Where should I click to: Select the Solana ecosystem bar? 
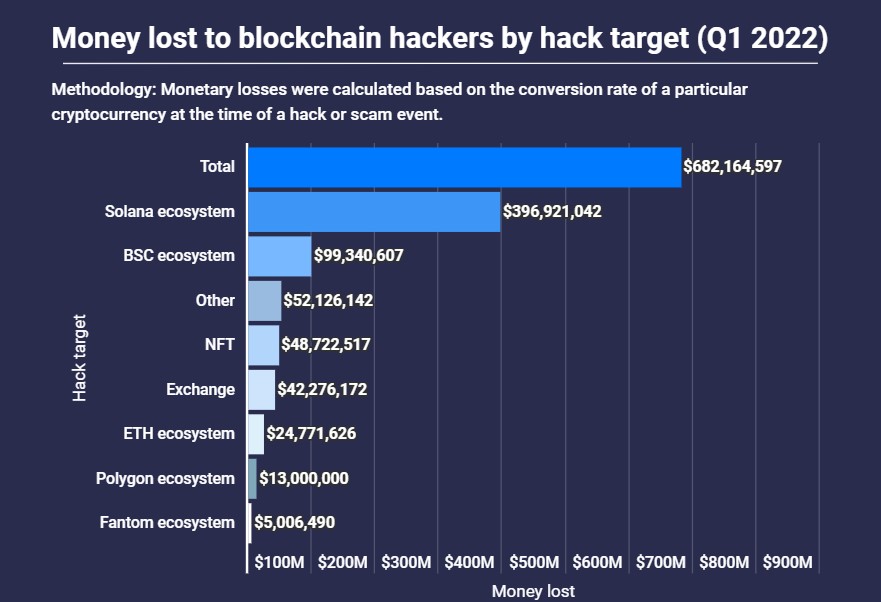click(374, 211)
